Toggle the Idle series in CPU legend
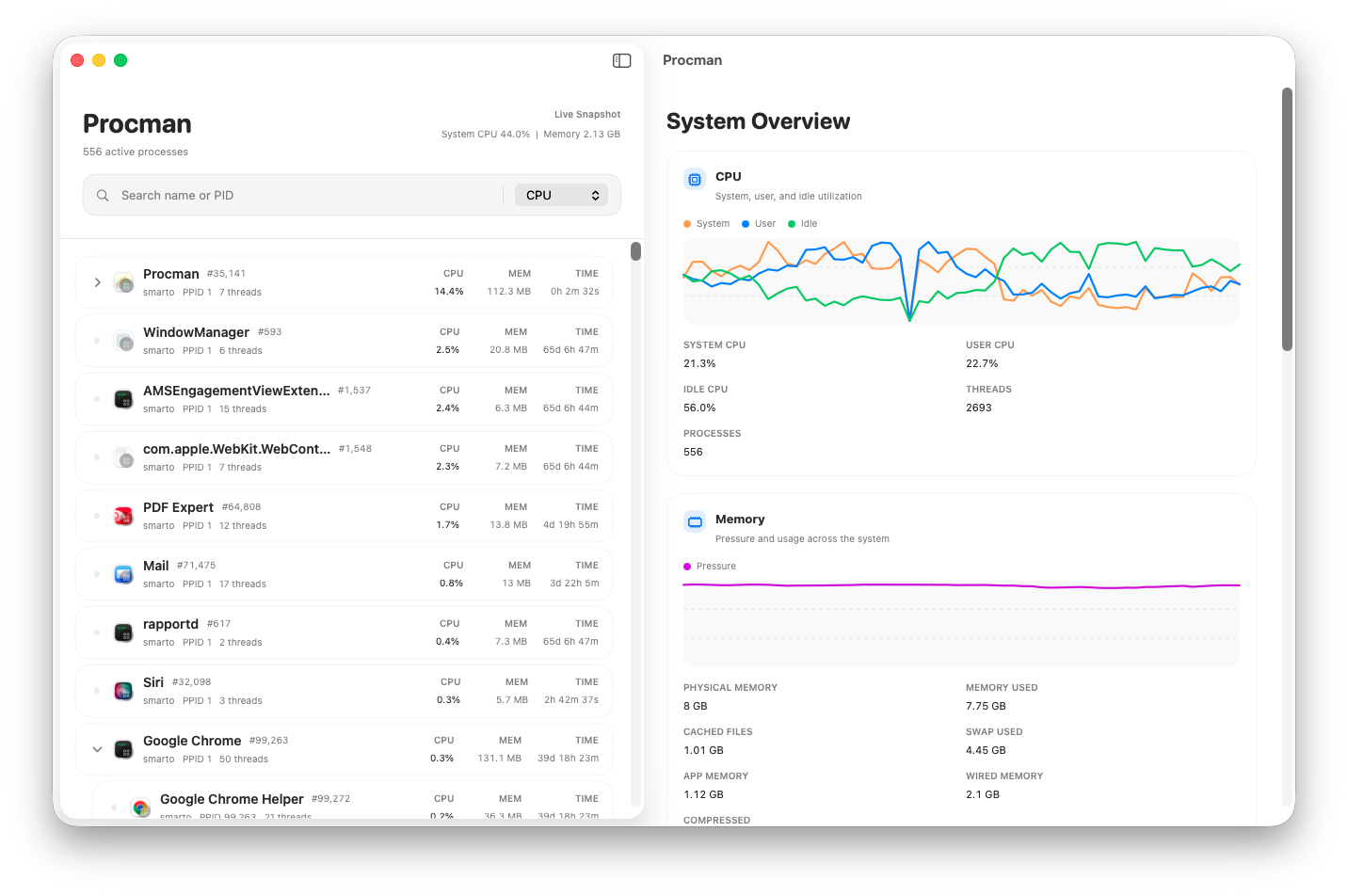Screen dimensions: 1348x896 pos(803,224)
